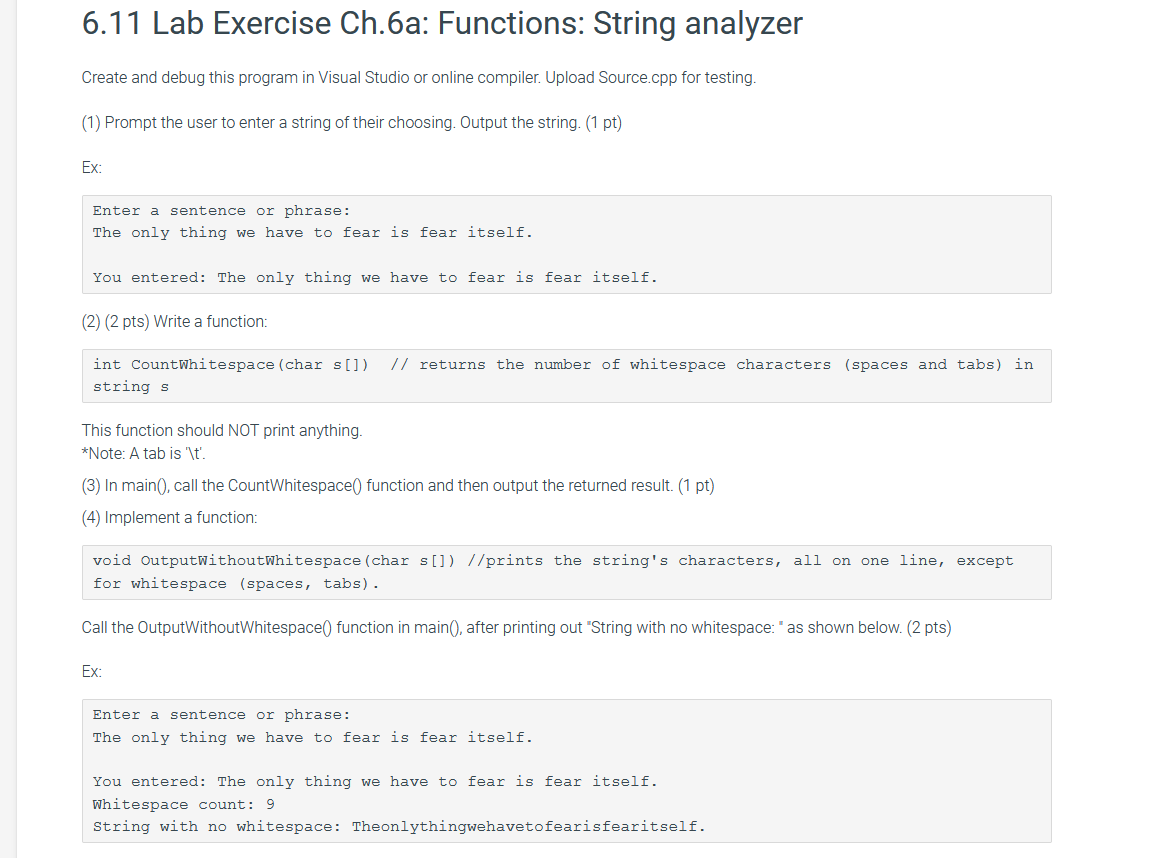Click 'Whitespace count: 9' output line

tap(184, 804)
